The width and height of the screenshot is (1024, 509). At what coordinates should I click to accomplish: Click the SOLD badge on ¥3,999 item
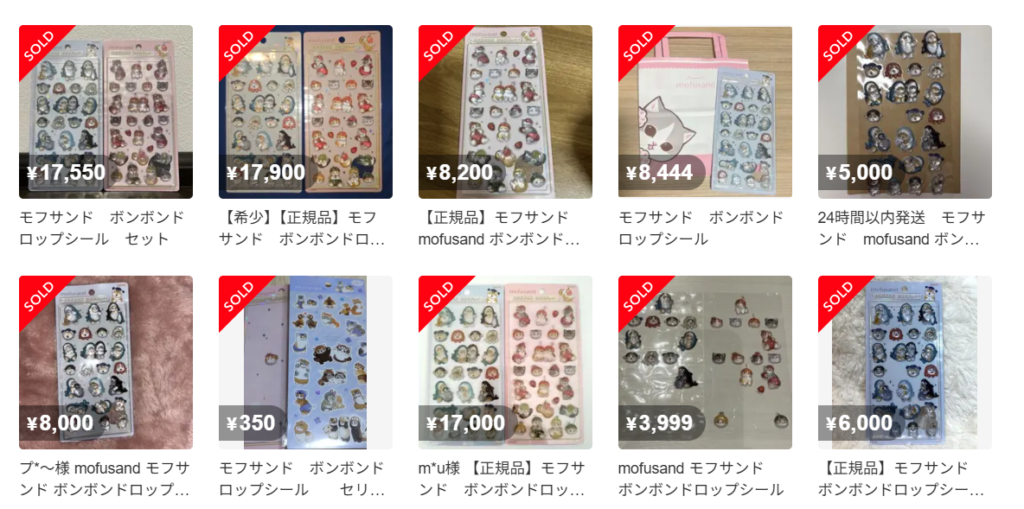click(x=639, y=296)
